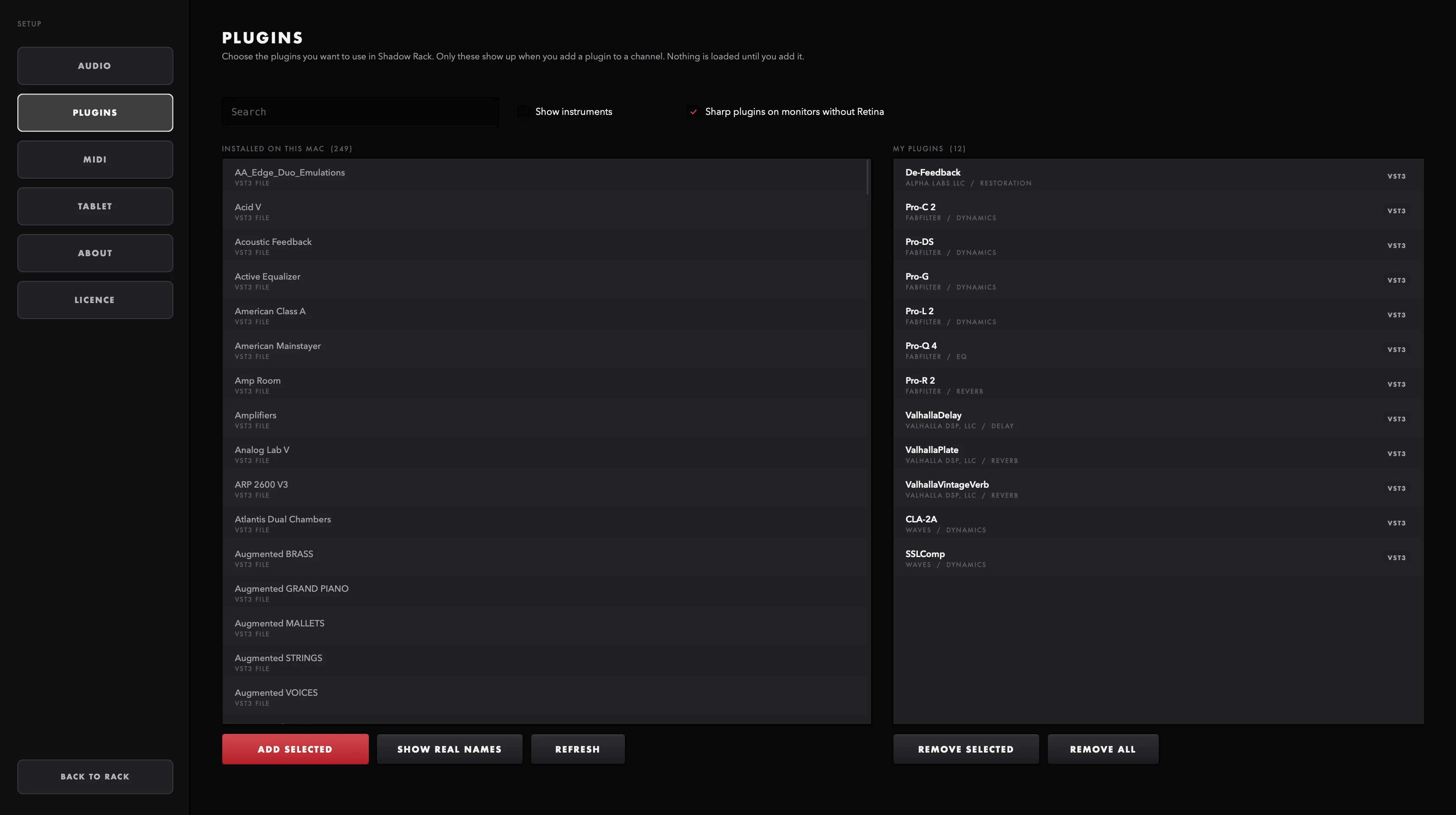
Task: Select American Mainstayer plugin row
Action: pos(544,350)
